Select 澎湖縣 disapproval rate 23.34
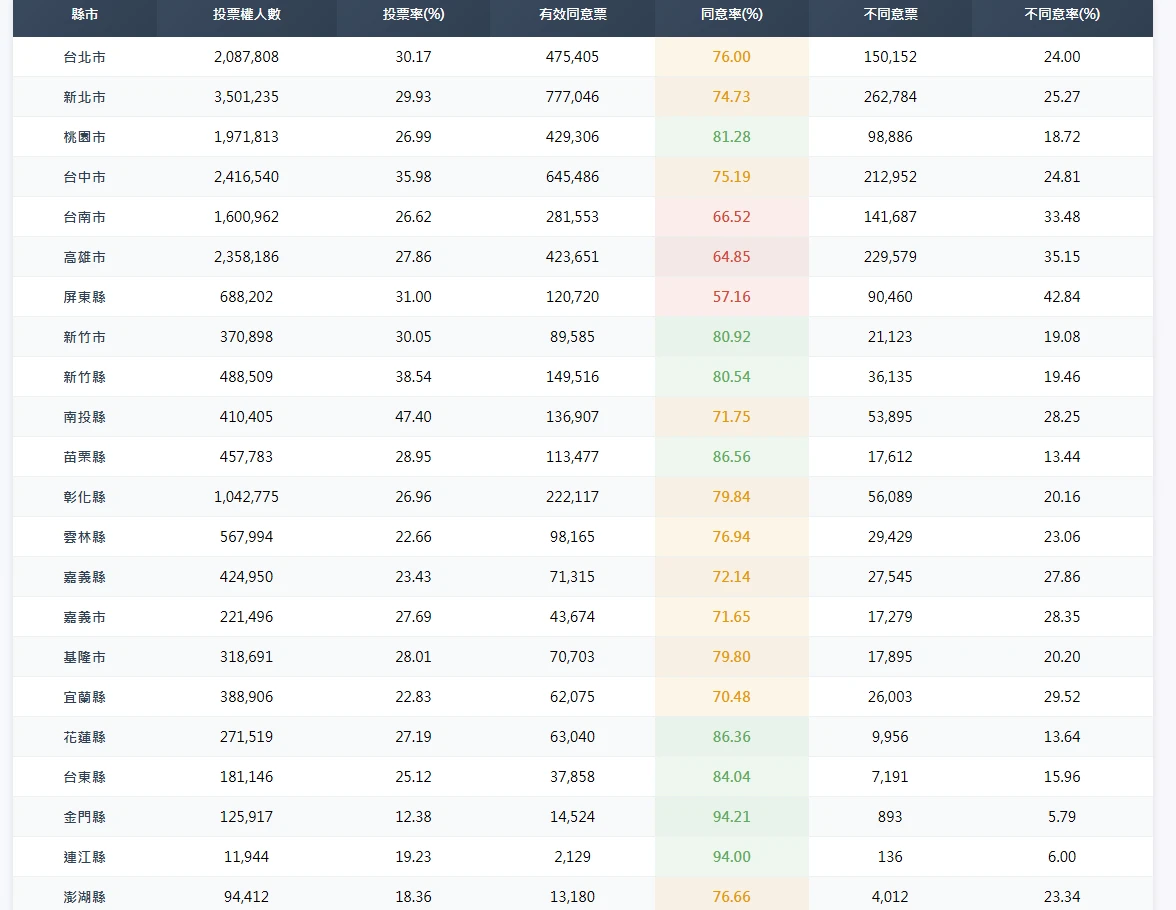Image resolution: width=1176 pixels, height=910 pixels. (1062, 896)
